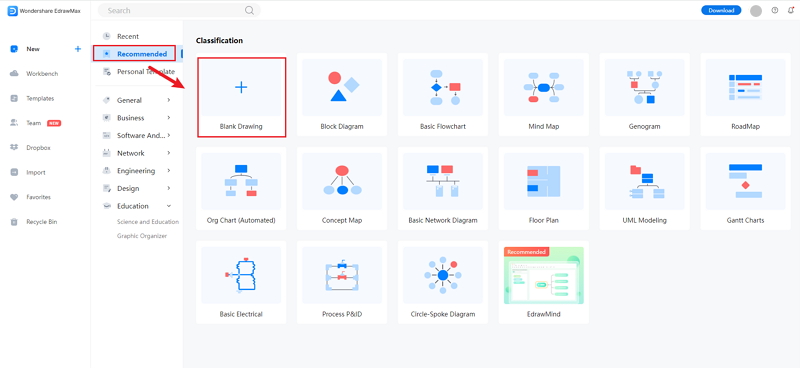Choose the Block Diagram template

(x=342, y=95)
